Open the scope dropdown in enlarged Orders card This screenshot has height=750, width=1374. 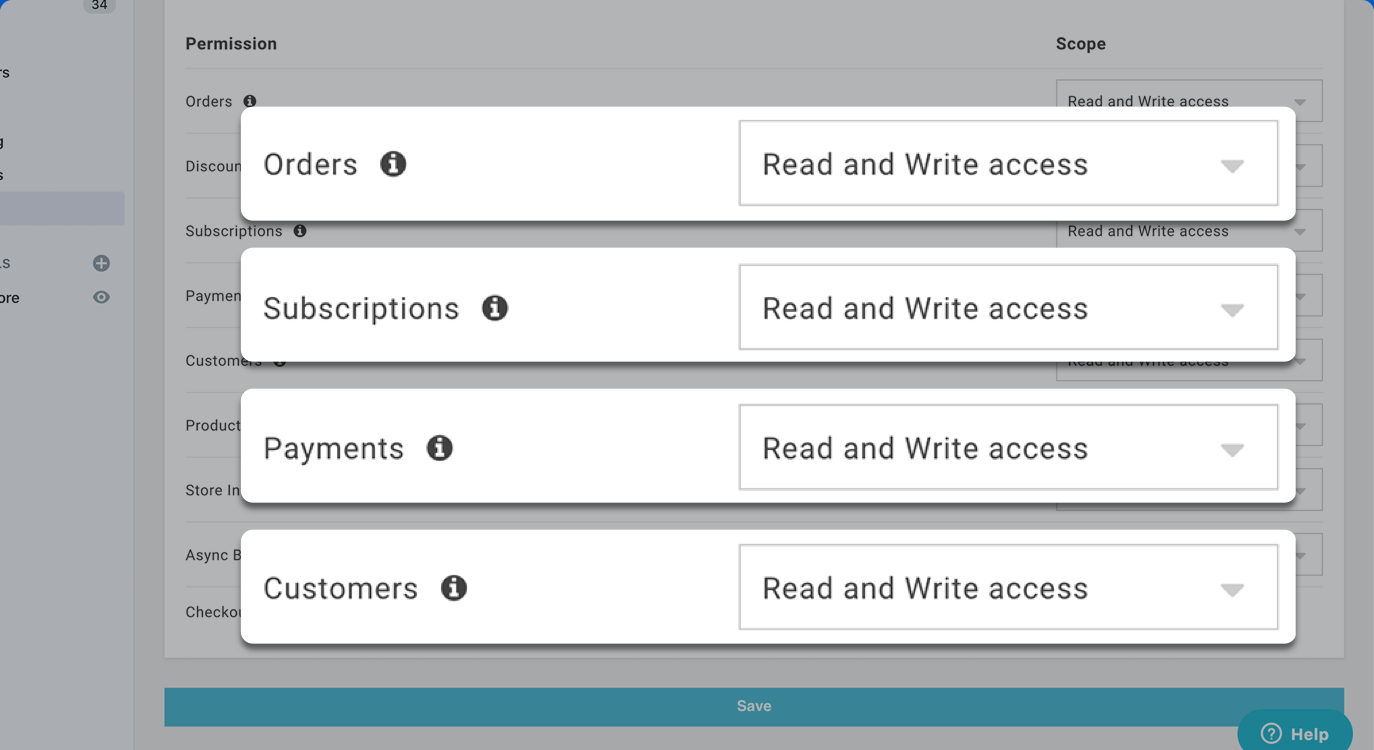(x=1008, y=164)
